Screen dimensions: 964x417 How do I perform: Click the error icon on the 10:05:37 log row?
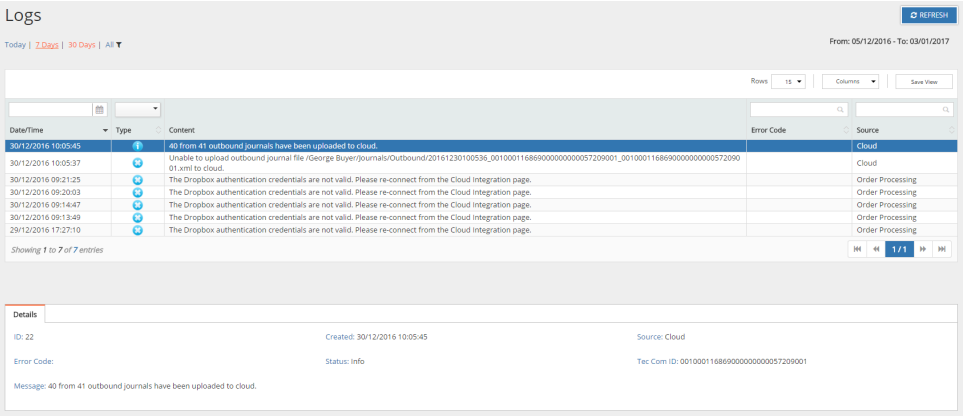coord(138,162)
